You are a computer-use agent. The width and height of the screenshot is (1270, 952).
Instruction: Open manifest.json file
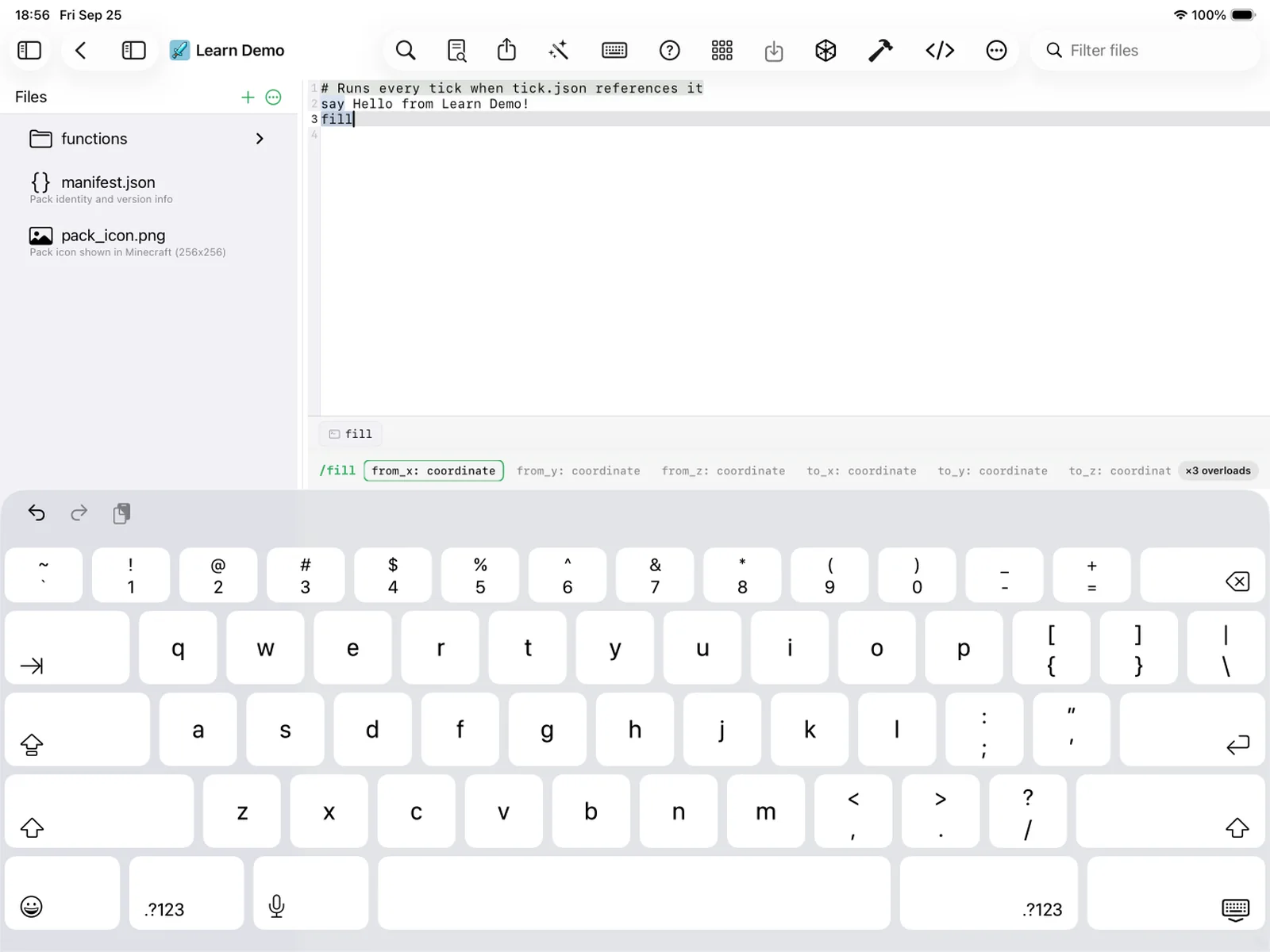pos(148,189)
